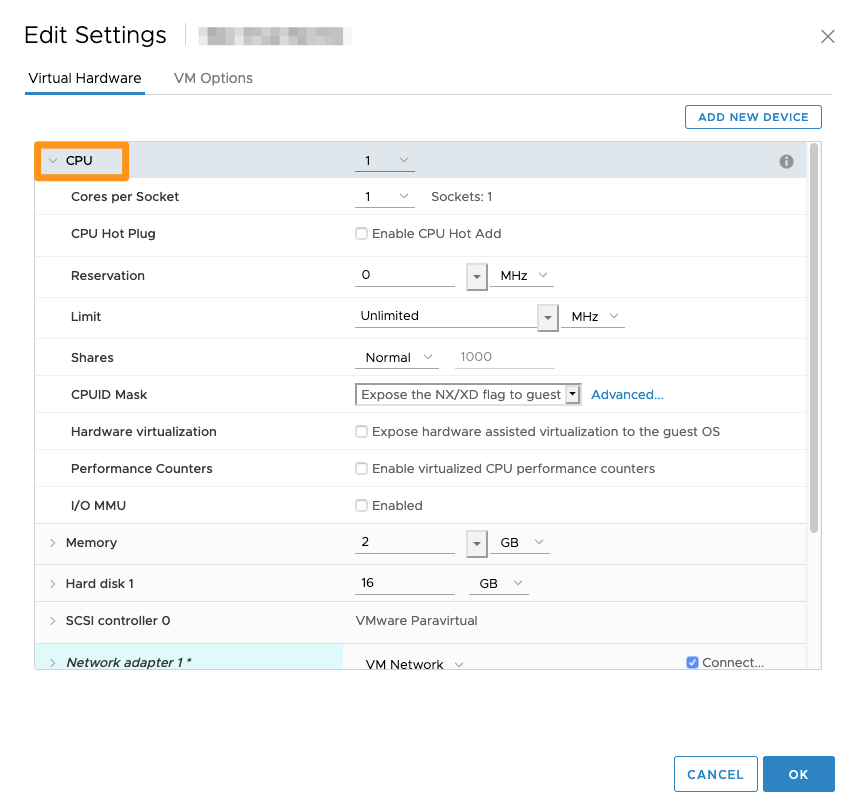Open the Reservation value dropdown arrow

pos(476,276)
